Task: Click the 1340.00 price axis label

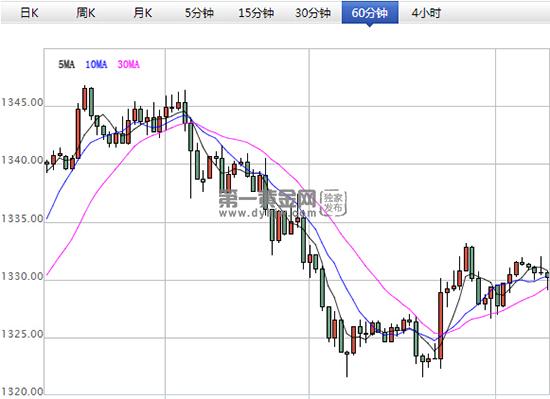Action: pos(22,161)
